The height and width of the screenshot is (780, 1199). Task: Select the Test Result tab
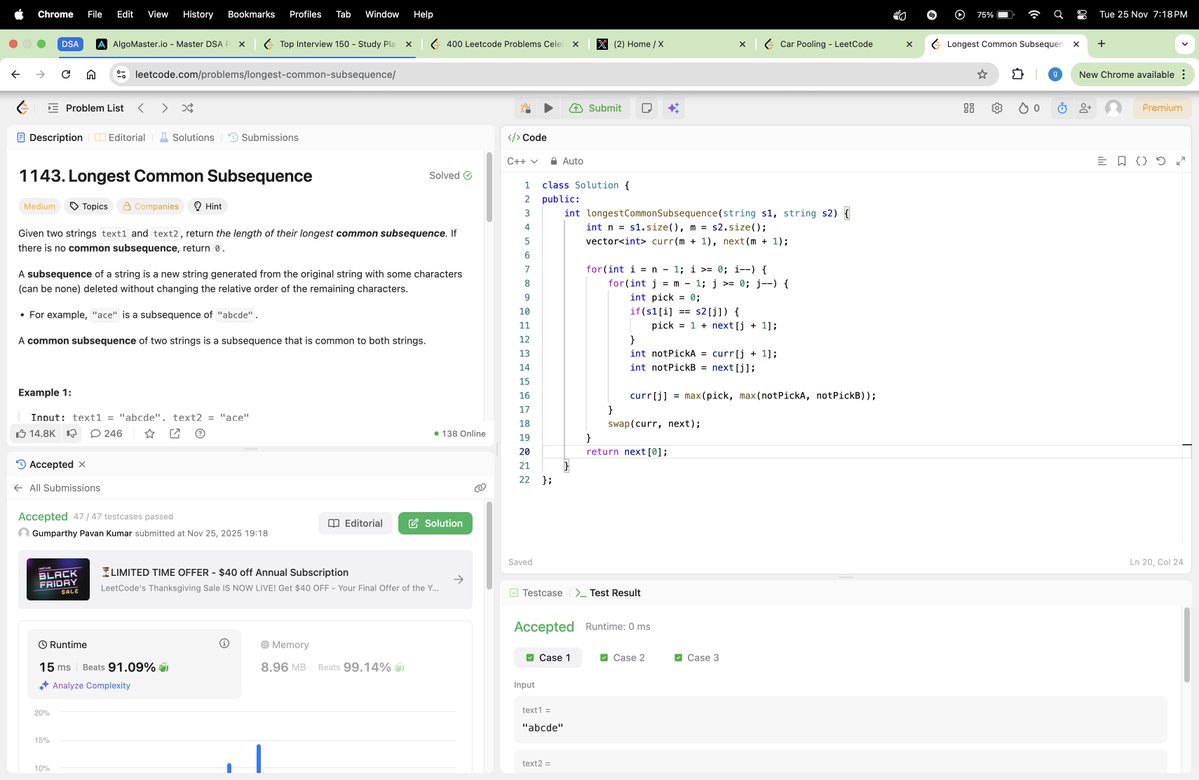pos(608,593)
